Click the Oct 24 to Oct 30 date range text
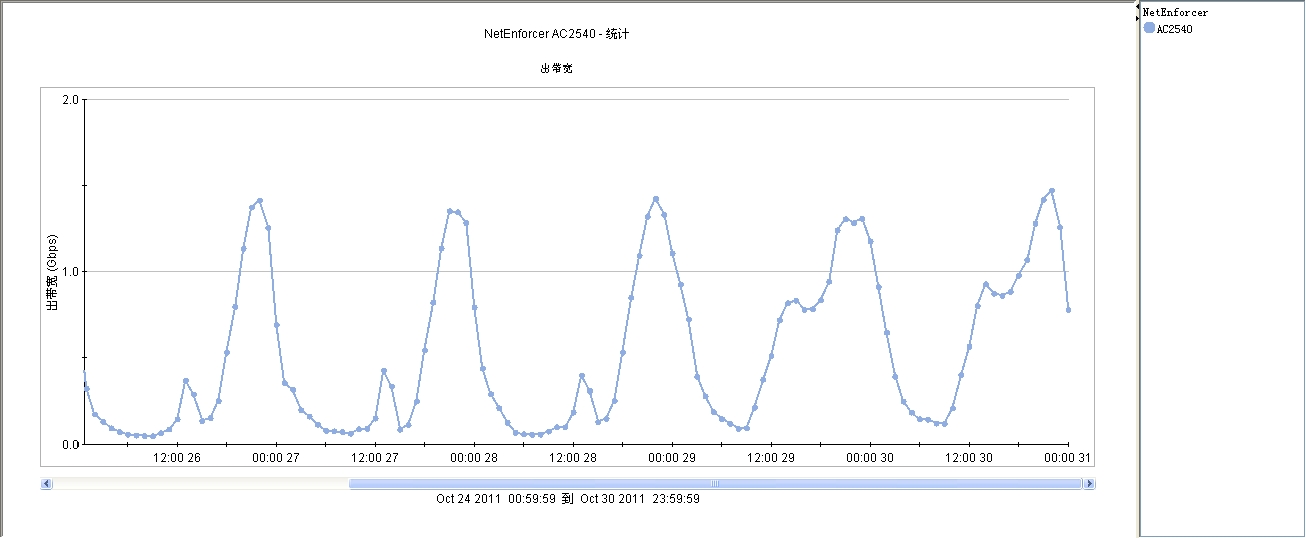 click(x=567, y=498)
